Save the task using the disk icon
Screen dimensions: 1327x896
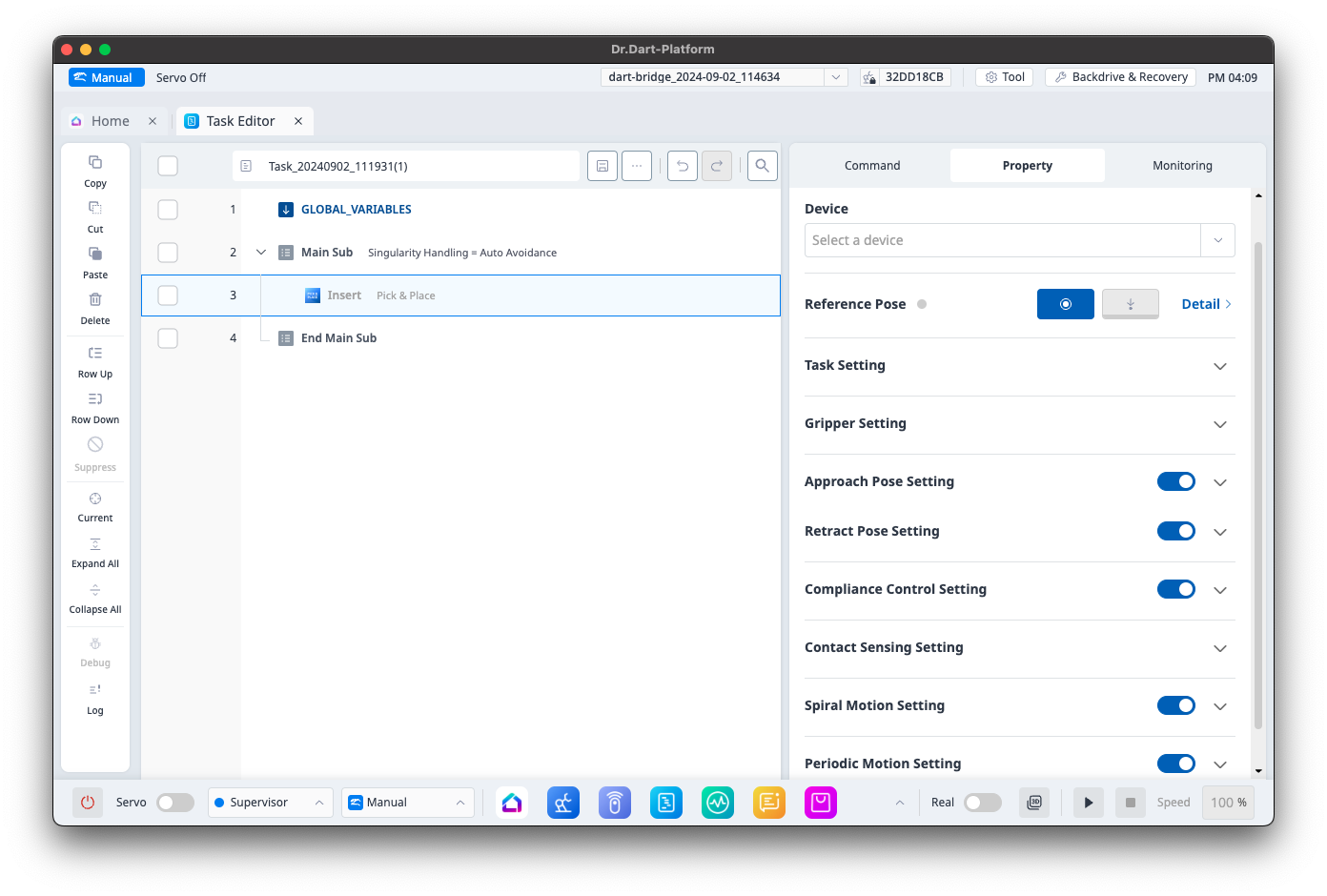point(602,166)
